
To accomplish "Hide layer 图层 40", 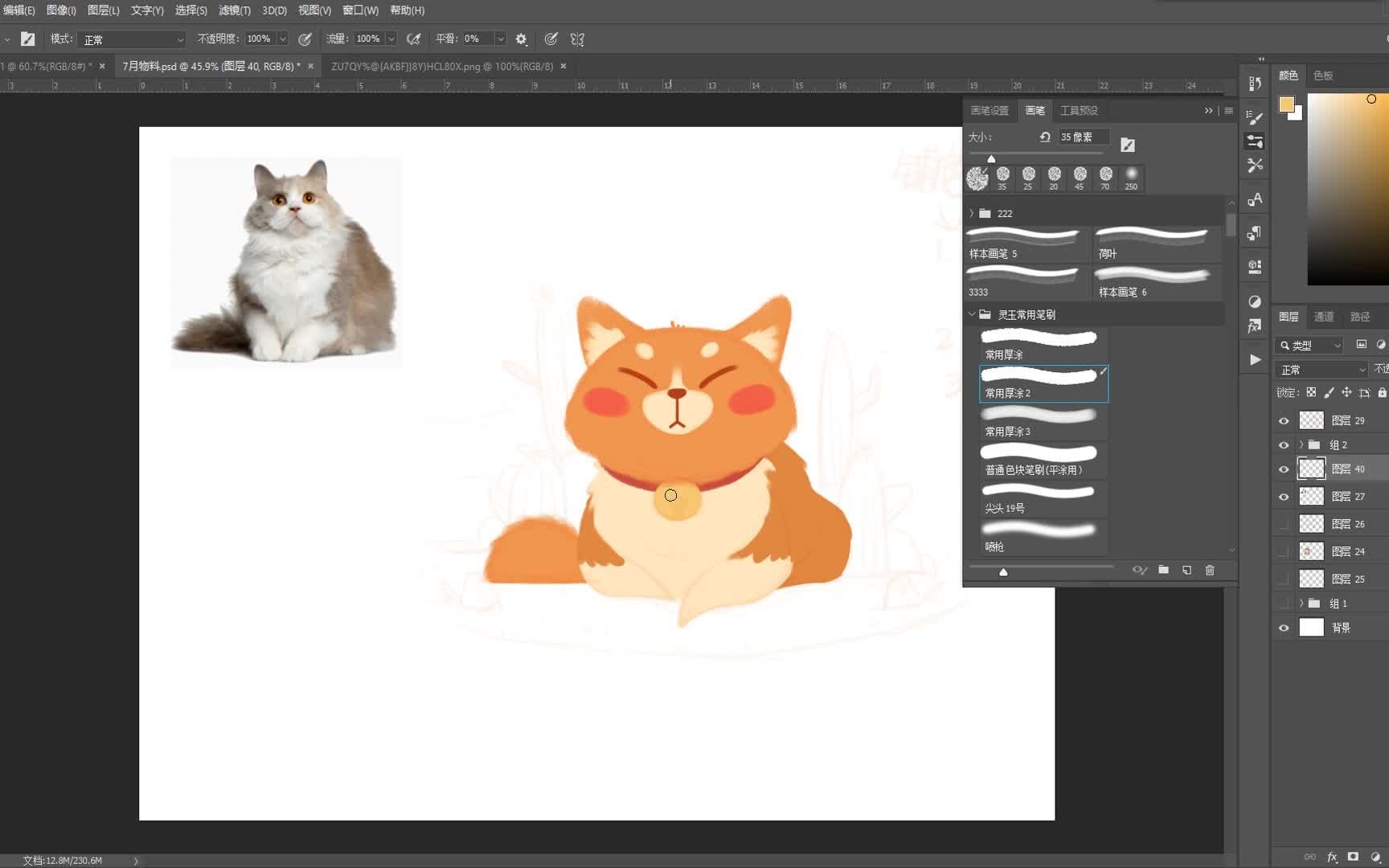I will click(1284, 469).
